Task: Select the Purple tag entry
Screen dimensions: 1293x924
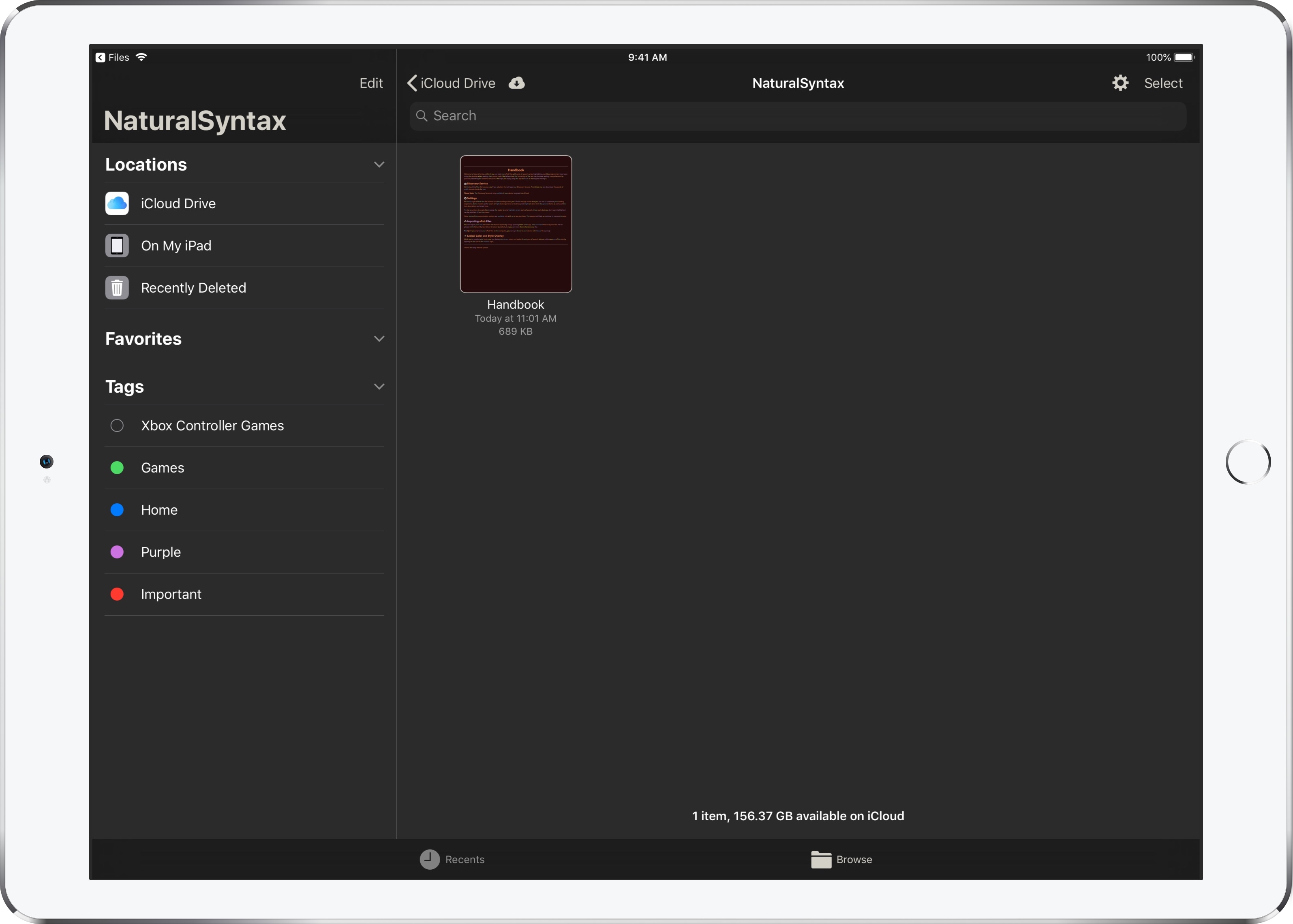Action: [x=161, y=552]
